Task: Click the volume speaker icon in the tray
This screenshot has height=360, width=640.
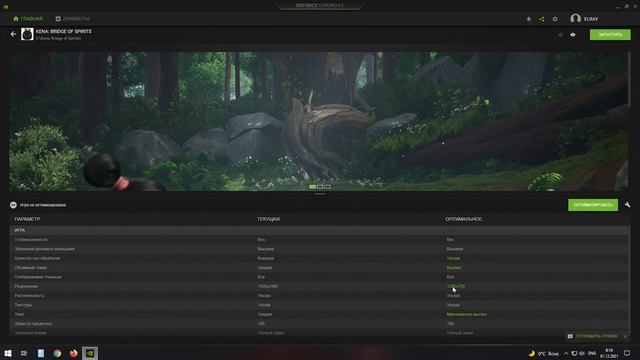Action: (x=582, y=353)
